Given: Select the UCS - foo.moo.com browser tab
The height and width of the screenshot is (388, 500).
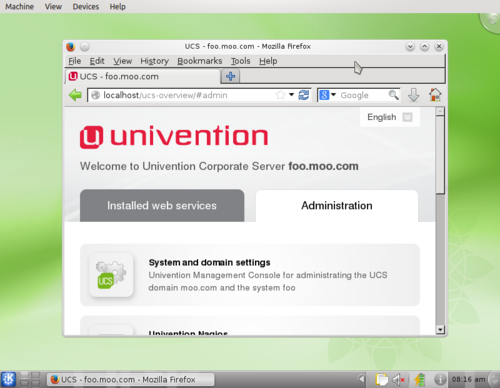Looking at the screenshot, I should (143, 76).
